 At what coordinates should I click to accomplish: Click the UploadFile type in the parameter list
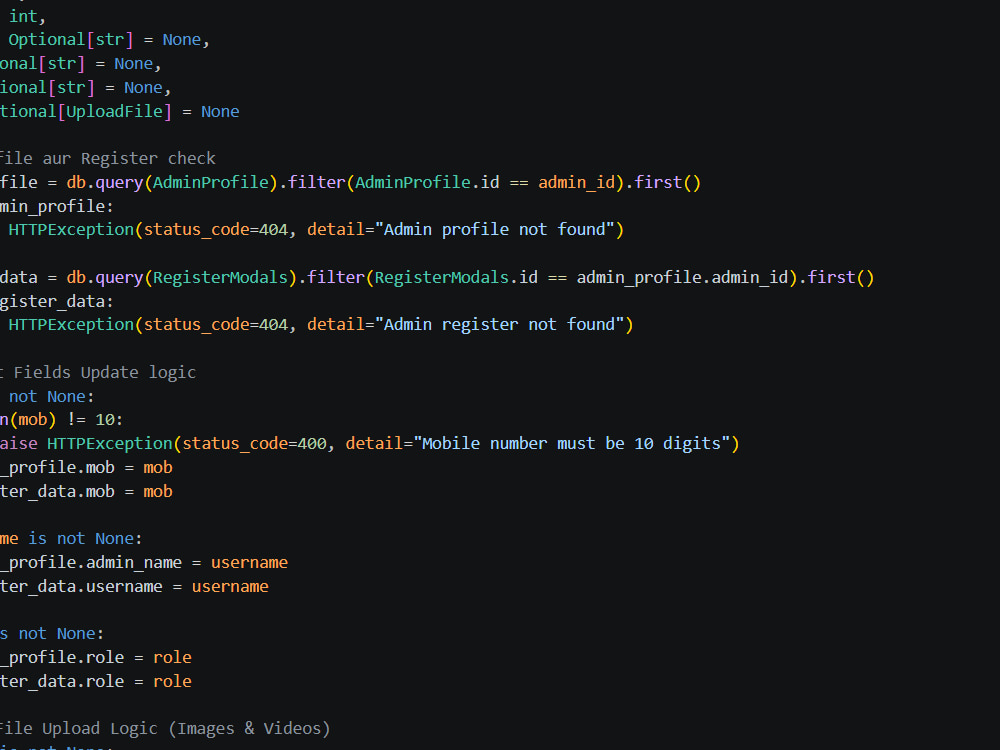[x=115, y=112]
